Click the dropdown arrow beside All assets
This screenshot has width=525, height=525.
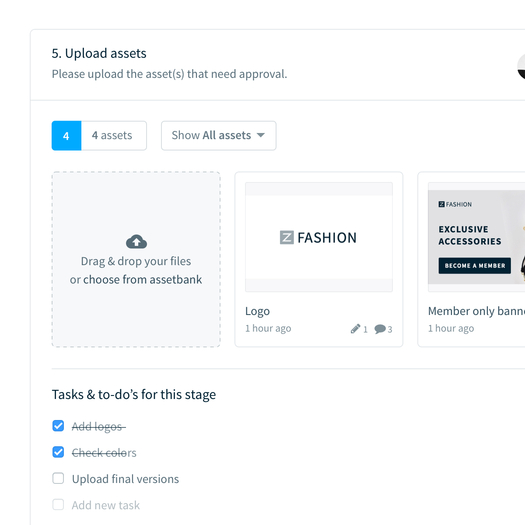click(x=261, y=135)
